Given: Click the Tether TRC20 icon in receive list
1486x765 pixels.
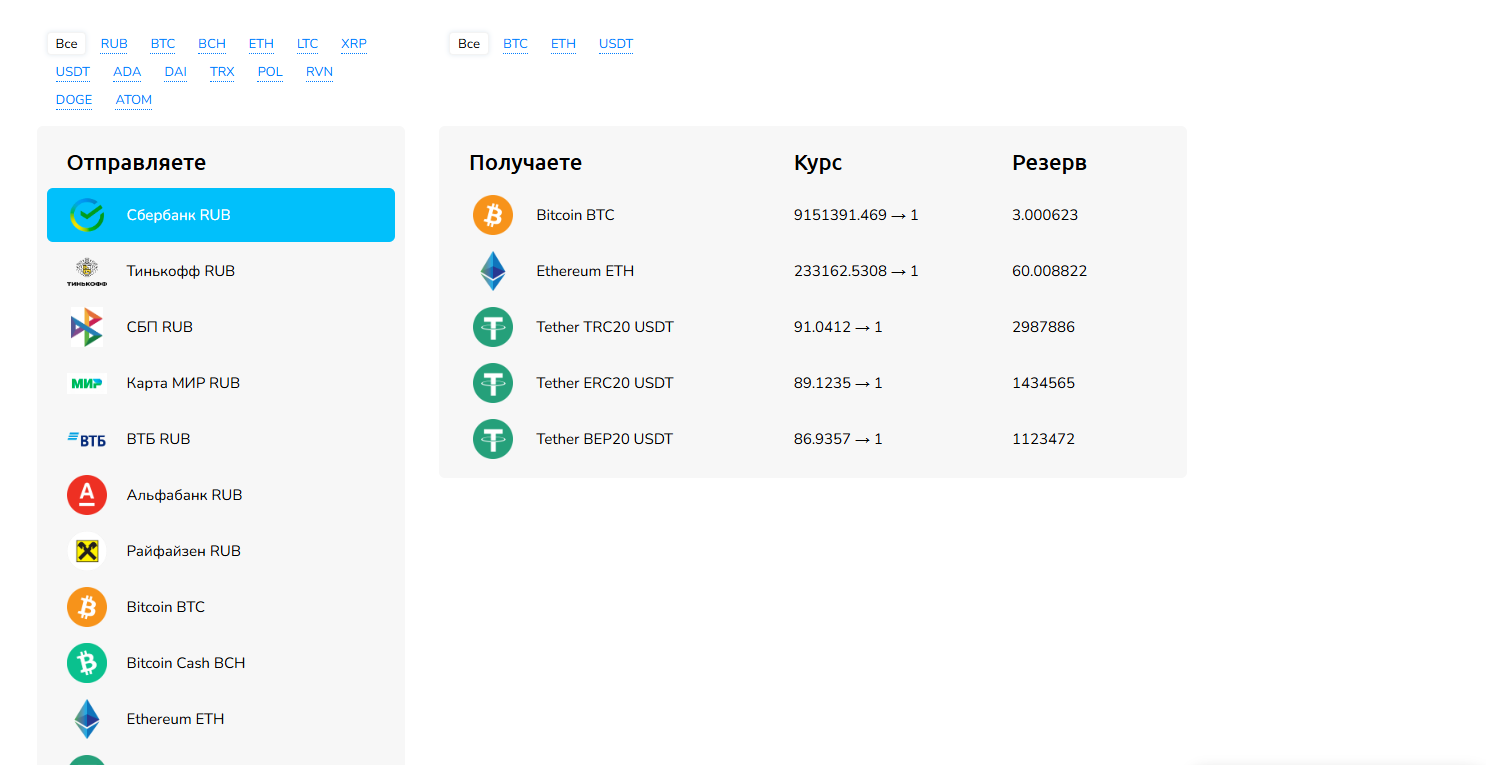Looking at the screenshot, I should coord(493,327).
